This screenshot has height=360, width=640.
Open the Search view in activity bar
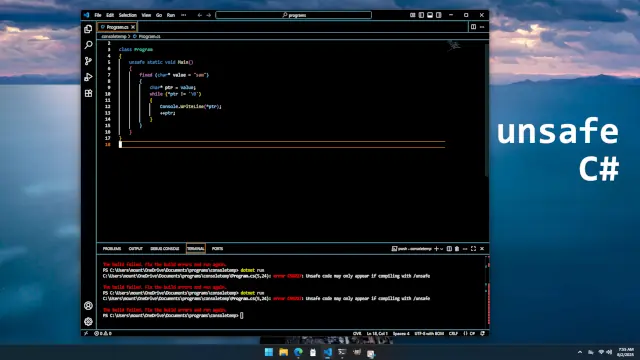pos(88,45)
